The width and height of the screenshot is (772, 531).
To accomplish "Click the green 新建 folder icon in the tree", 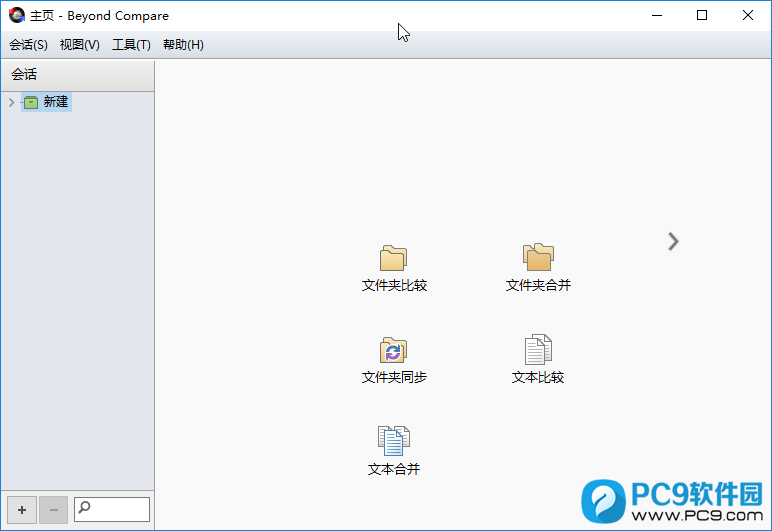I will click(31, 102).
